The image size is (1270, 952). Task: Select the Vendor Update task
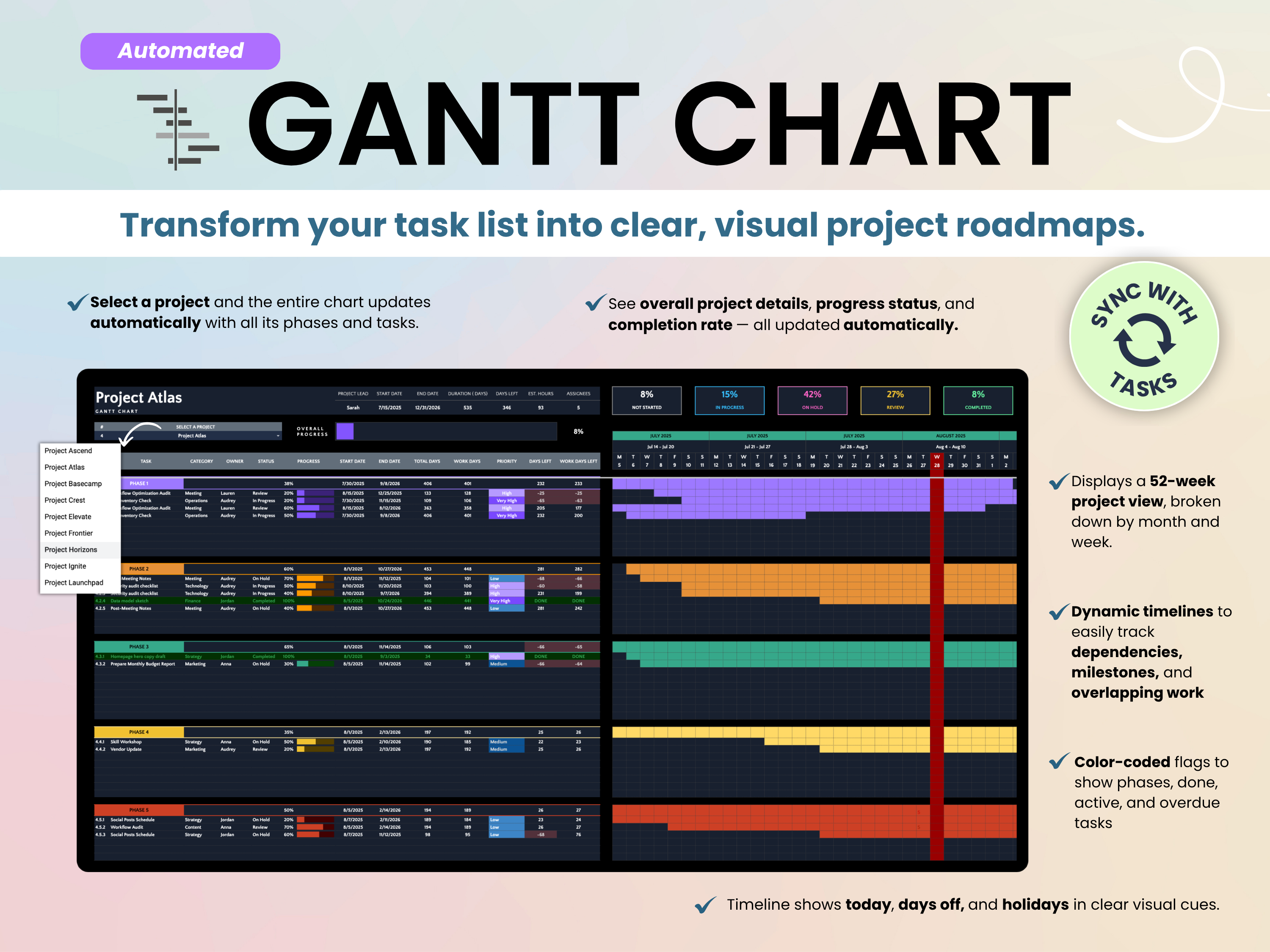pos(348,749)
